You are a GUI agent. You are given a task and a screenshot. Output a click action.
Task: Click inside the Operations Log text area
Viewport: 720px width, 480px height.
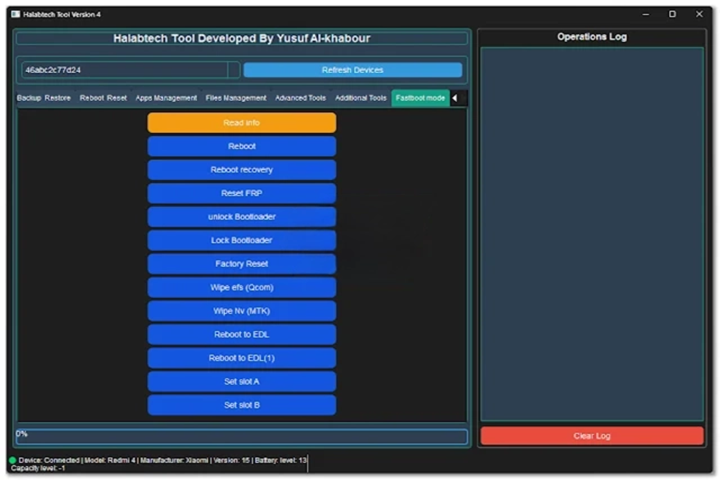tap(591, 230)
